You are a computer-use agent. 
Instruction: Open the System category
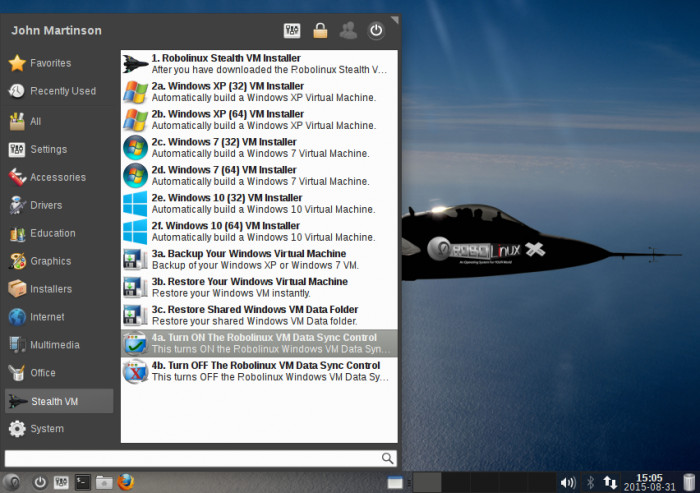tap(58, 429)
